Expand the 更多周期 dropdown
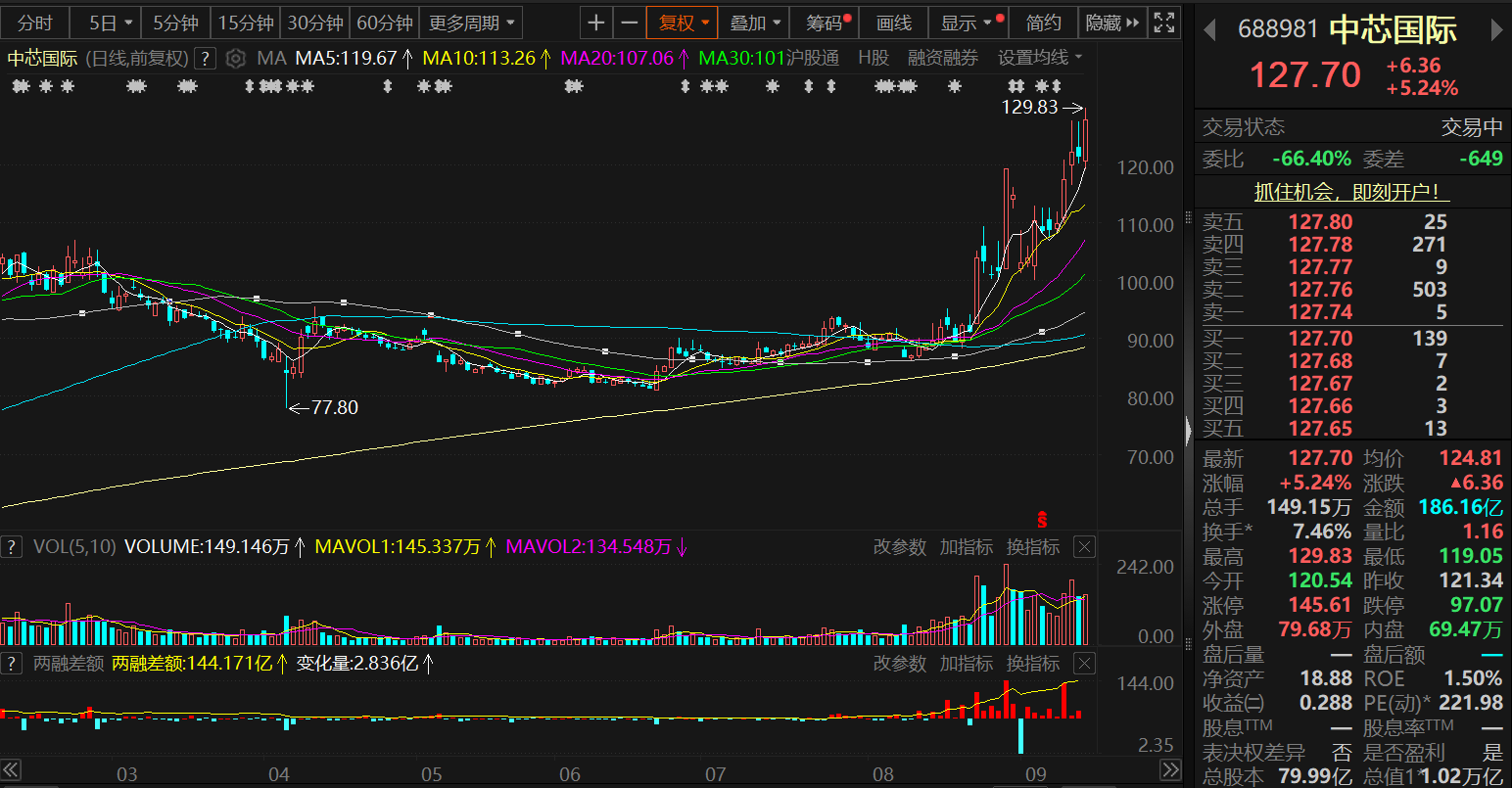 (470, 23)
